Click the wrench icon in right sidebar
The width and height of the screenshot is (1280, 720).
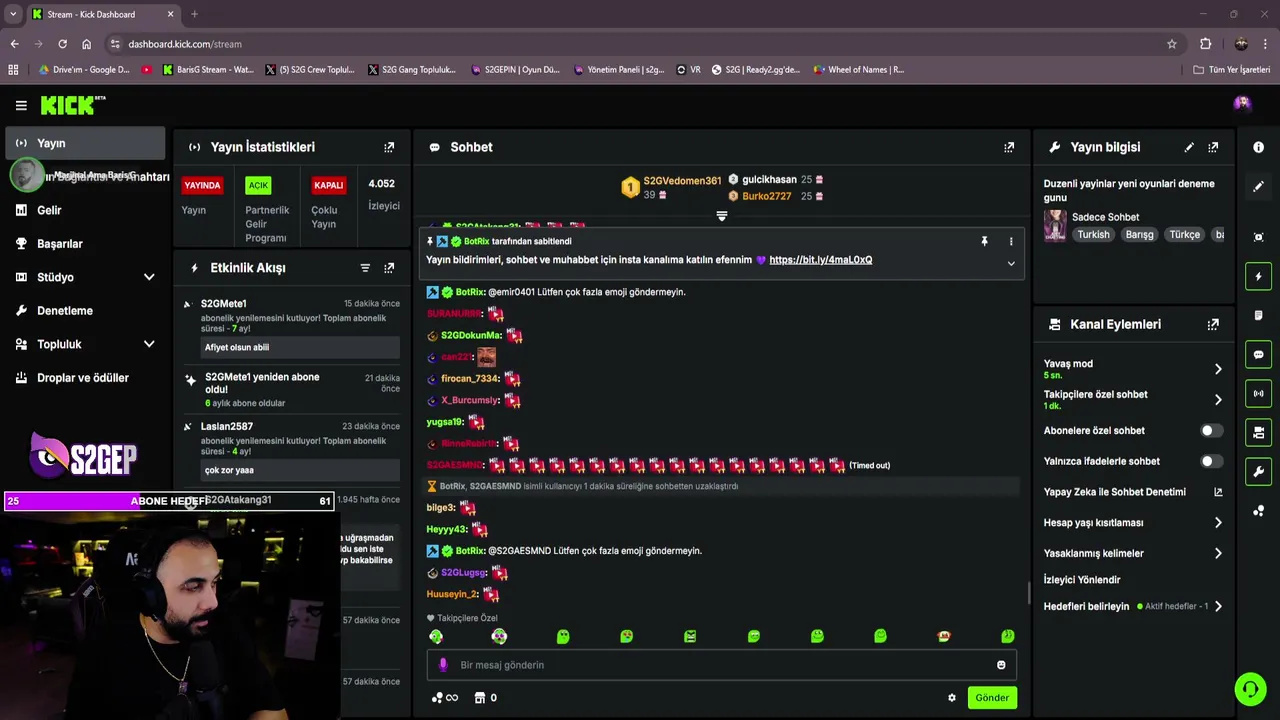pos(1258,472)
